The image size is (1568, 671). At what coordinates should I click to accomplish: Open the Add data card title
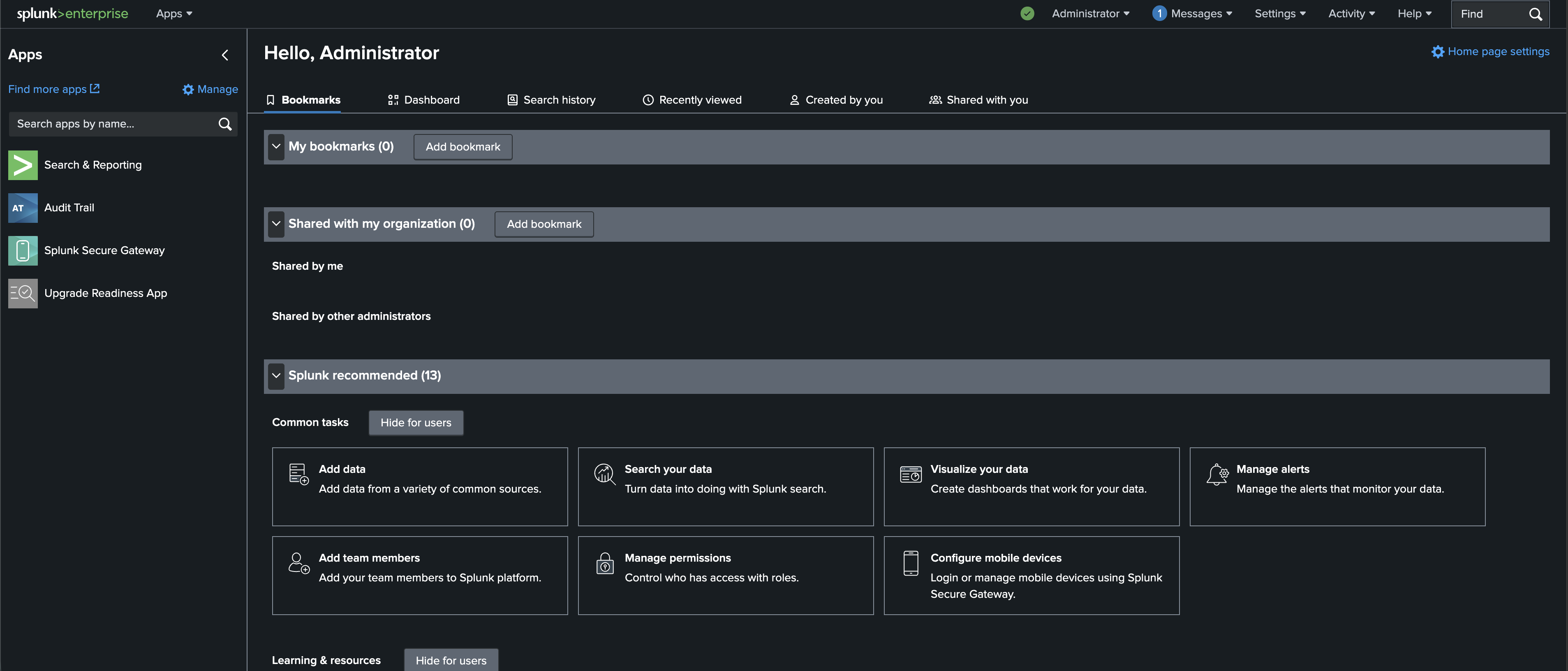click(342, 469)
